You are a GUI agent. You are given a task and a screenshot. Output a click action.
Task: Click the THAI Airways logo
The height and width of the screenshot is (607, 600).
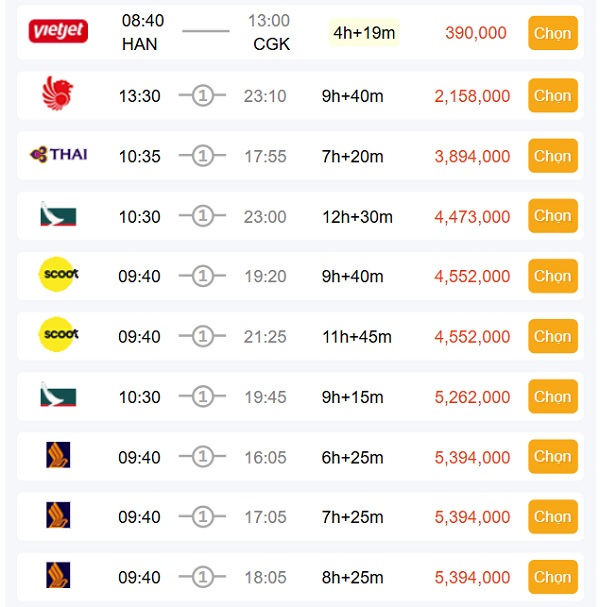coord(59,155)
